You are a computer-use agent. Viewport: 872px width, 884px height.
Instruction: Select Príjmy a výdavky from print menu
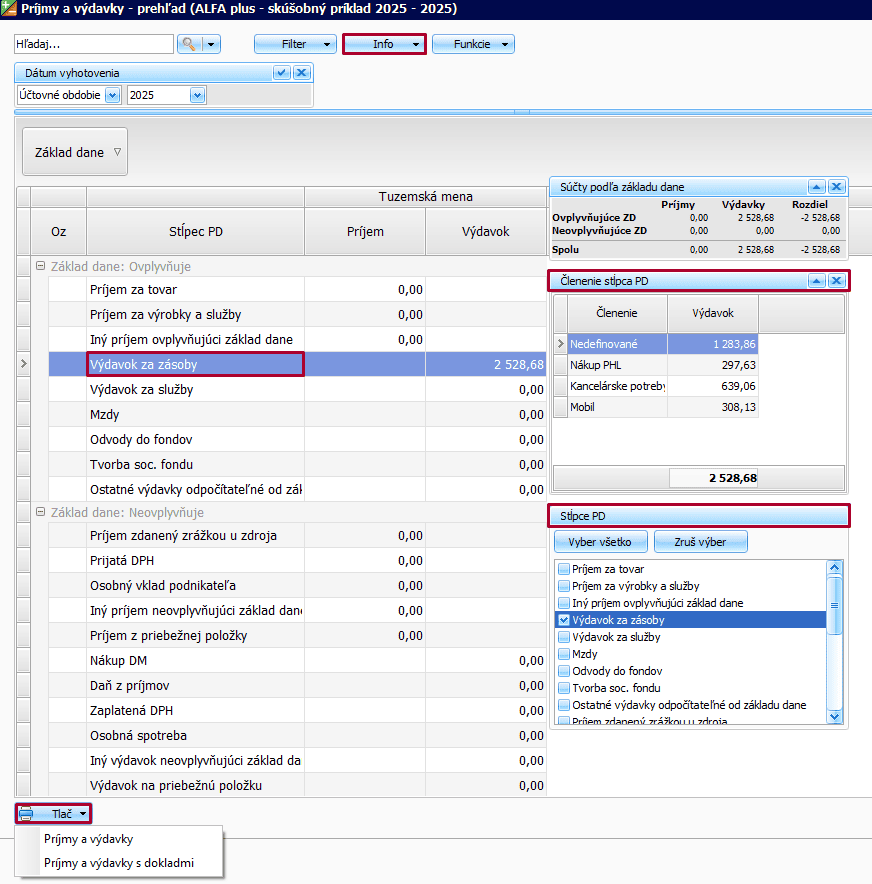point(88,840)
